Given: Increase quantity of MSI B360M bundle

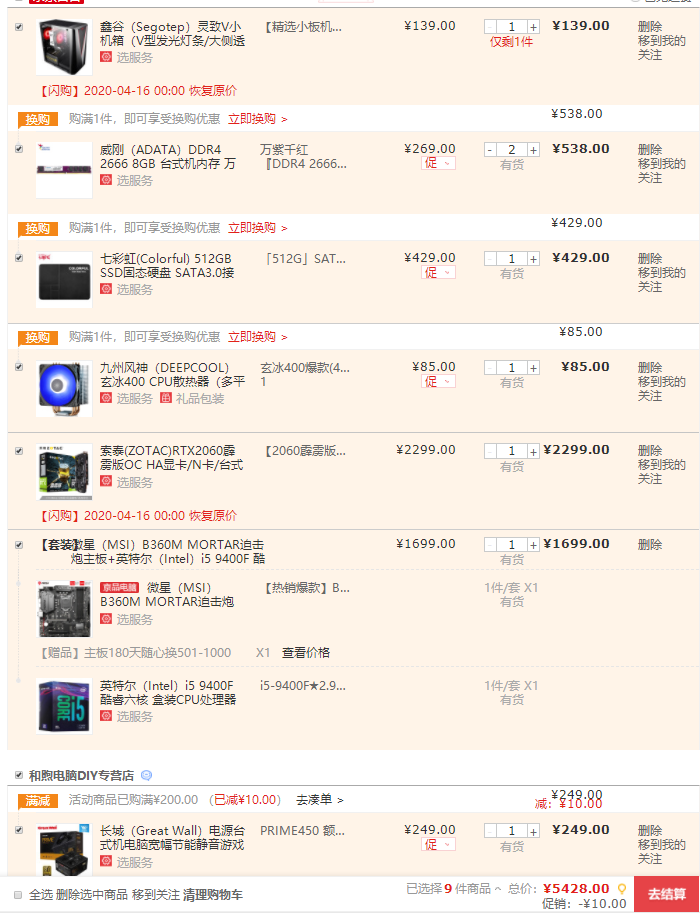Looking at the screenshot, I should (x=533, y=545).
